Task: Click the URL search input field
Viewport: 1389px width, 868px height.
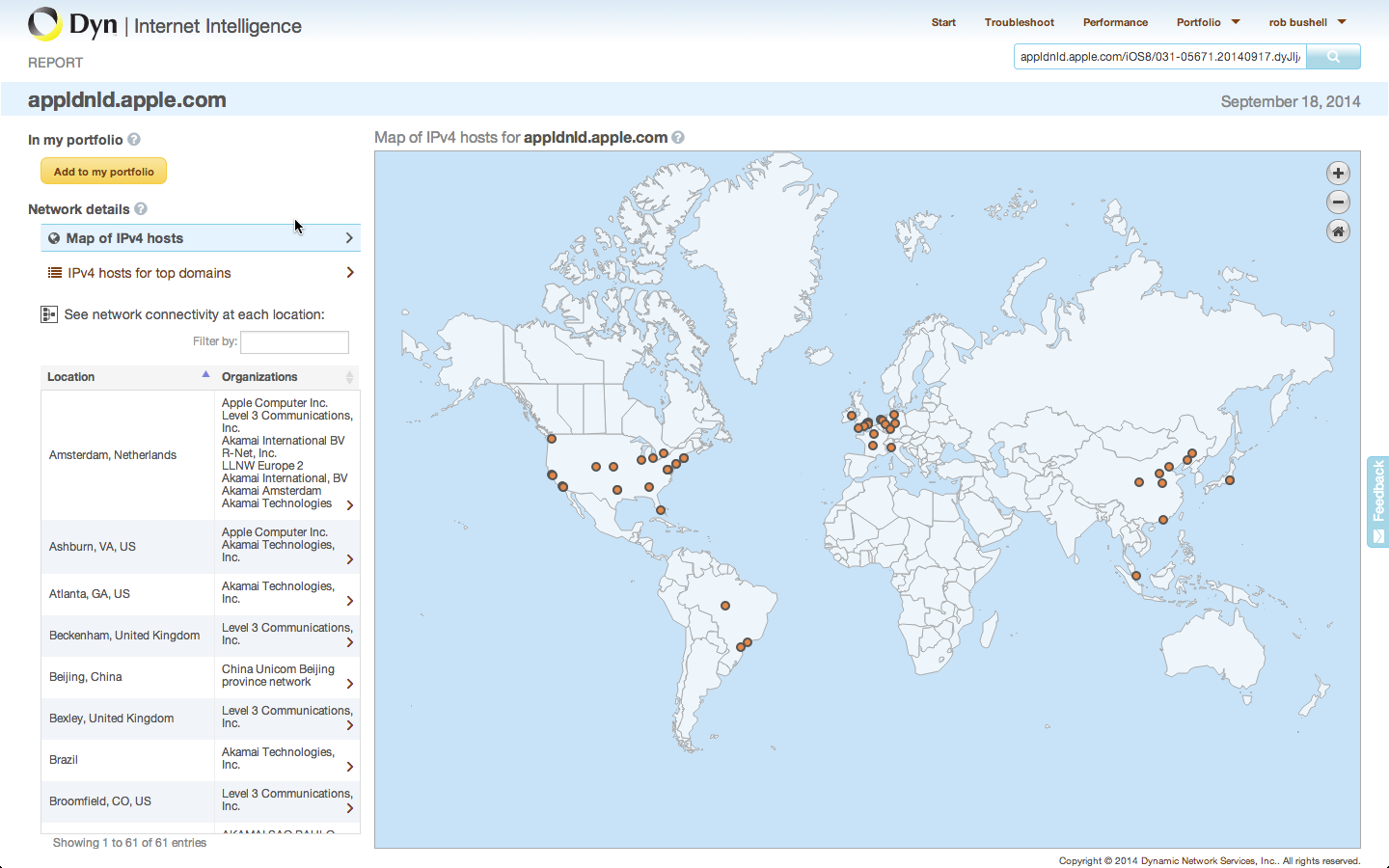Action: pos(1160,57)
